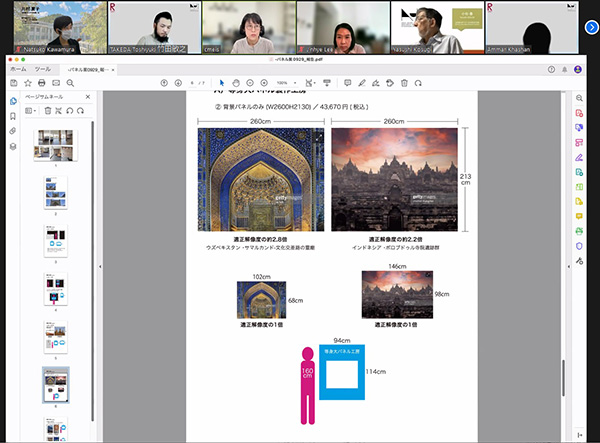
Task: Open the Protect shield tool
Action: pyautogui.click(x=579, y=246)
